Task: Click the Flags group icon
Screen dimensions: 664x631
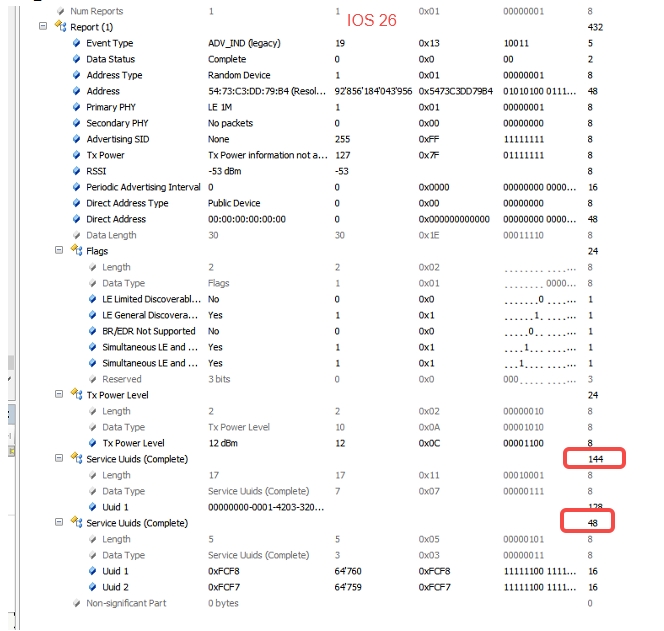Action: pyautogui.click(x=77, y=250)
